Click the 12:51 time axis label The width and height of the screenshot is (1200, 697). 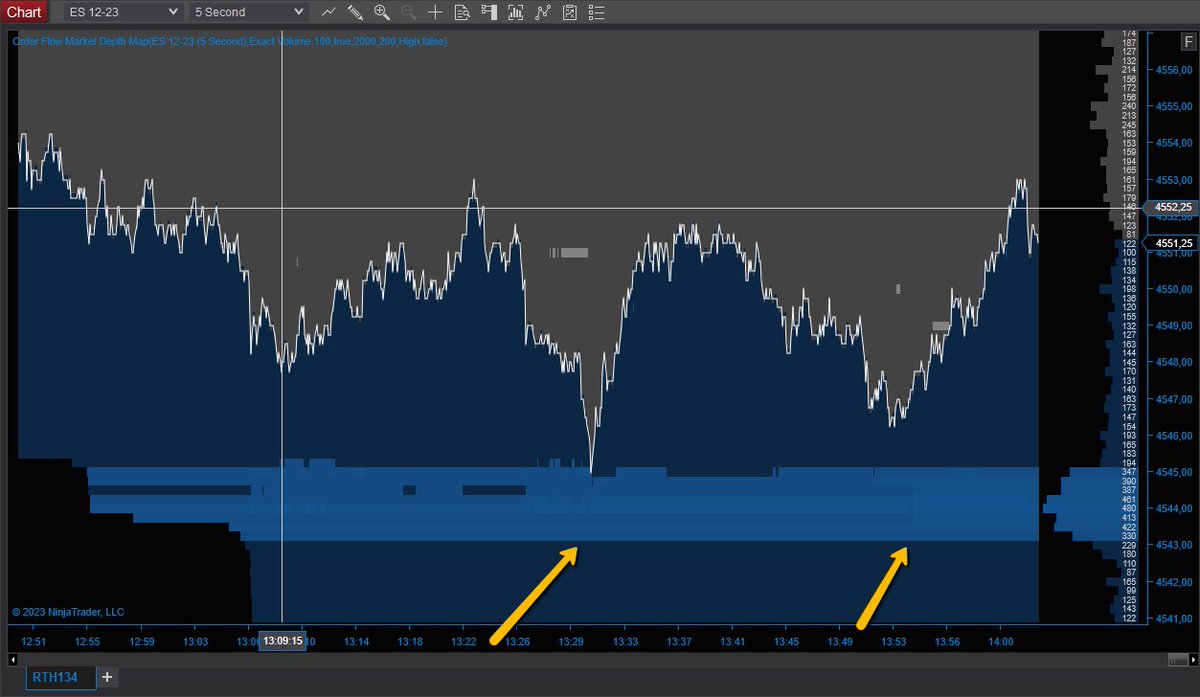[34, 641]
